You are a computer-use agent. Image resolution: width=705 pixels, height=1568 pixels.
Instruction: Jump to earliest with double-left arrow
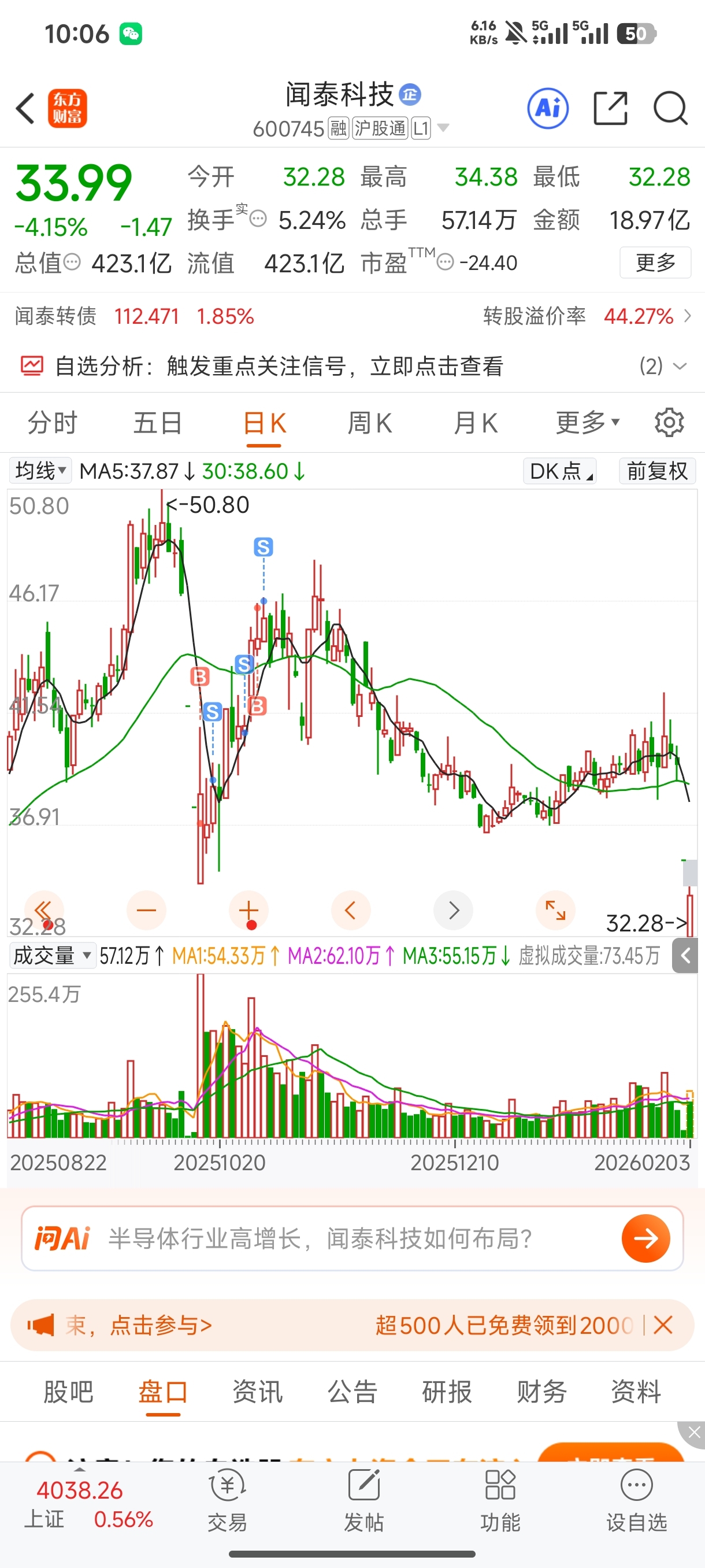(44, 911)
